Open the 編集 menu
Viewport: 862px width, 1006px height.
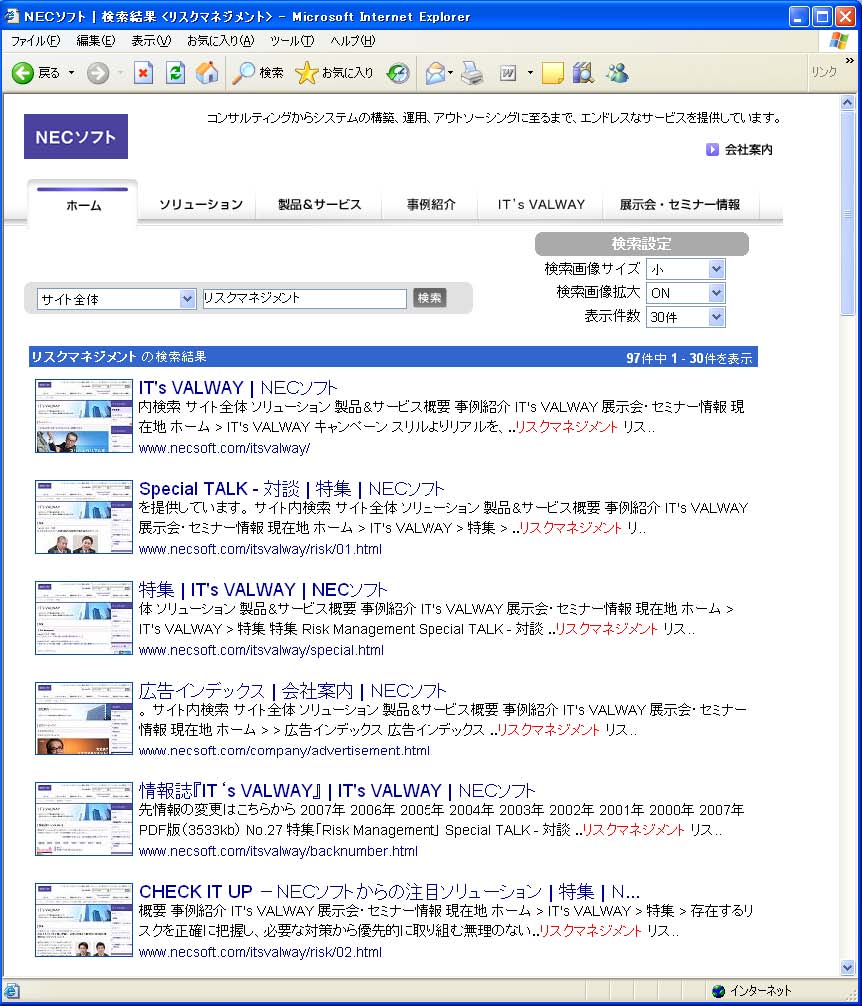[96, 40]
